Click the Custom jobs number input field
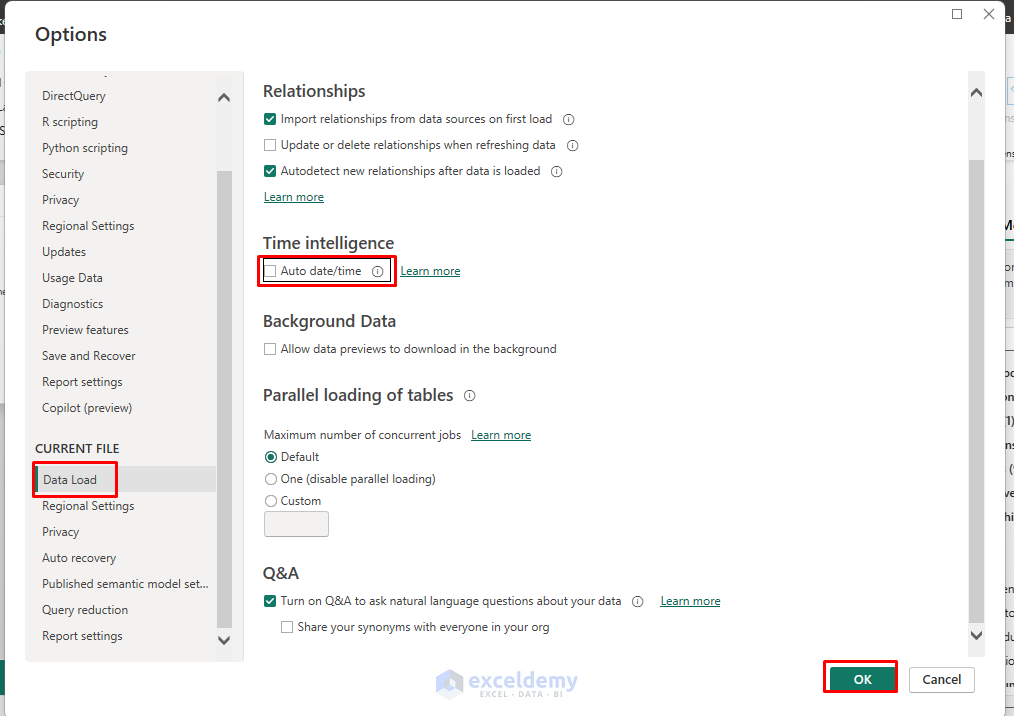Viewport: 1014px width, 716px height. point(296,524)
